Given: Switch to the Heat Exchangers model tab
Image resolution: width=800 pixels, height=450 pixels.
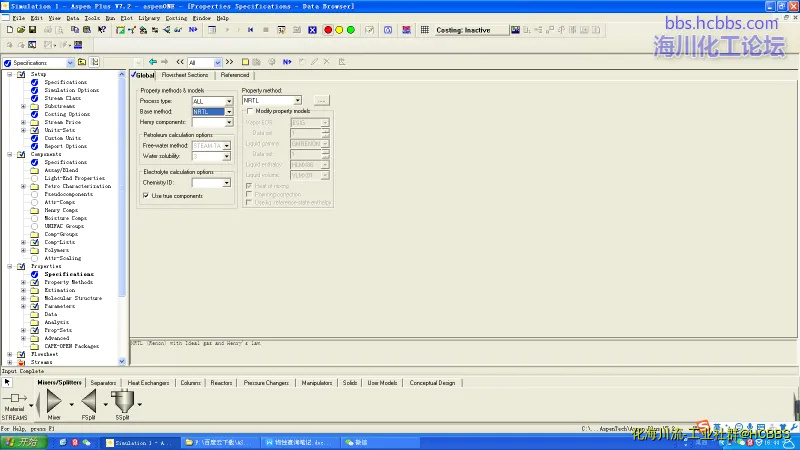Looking at the screenshot, I should (x=148, y=383).
